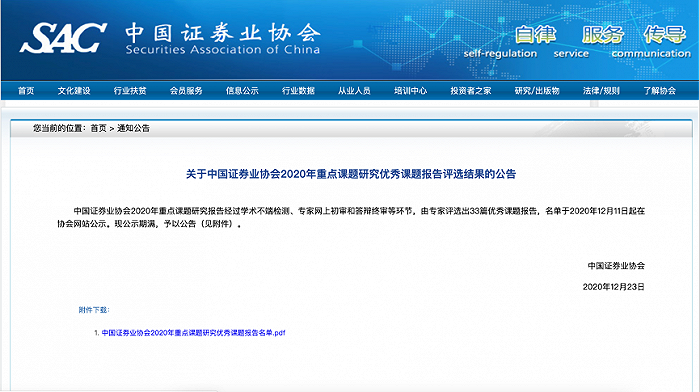This screenshot has height=392, width=700.
Task: Open 了解协会 navigation item
Action: (x=659, y=91)
